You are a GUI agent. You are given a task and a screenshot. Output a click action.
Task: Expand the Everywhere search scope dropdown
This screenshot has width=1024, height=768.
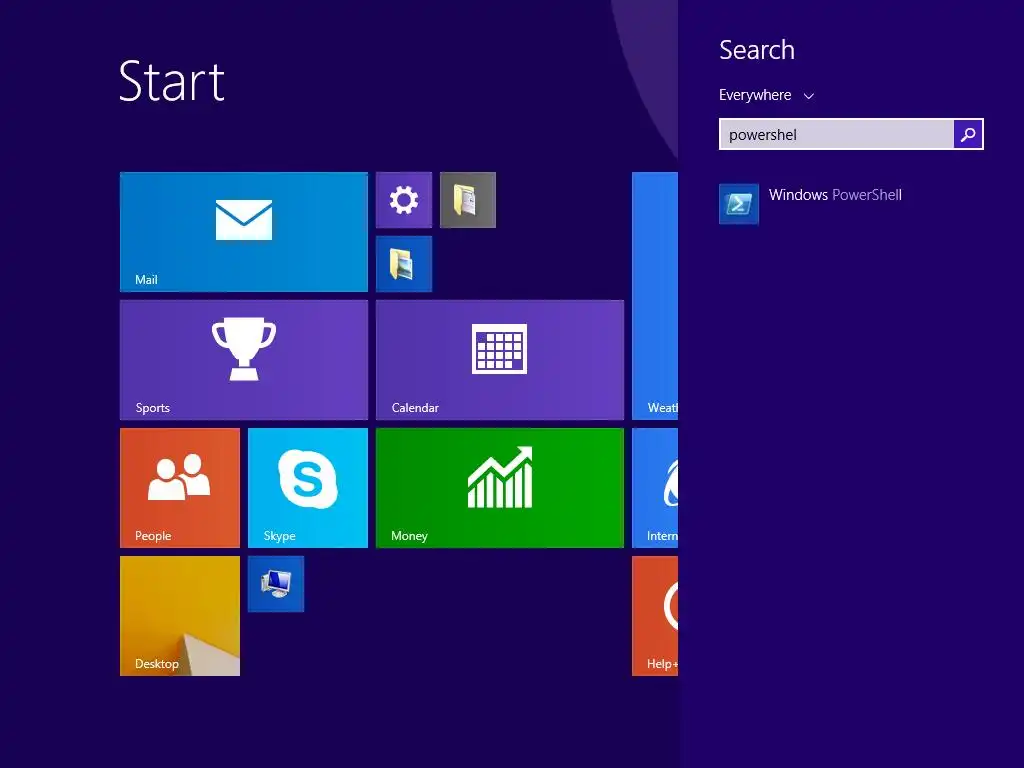767,95
